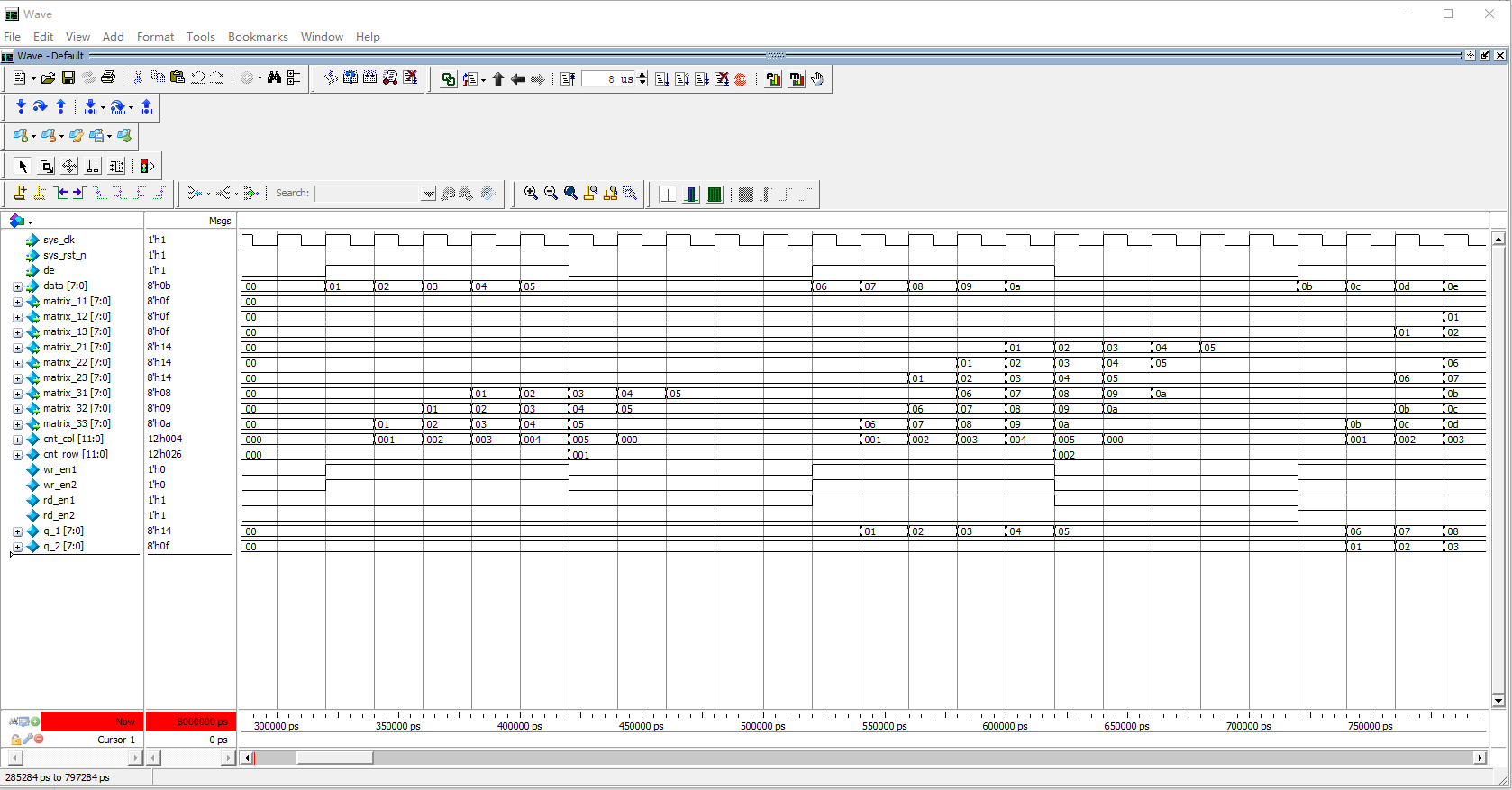Viewport: 1512px width, 790px height.
Task: Click the black up arrow icon
Action: click(498, 79)
